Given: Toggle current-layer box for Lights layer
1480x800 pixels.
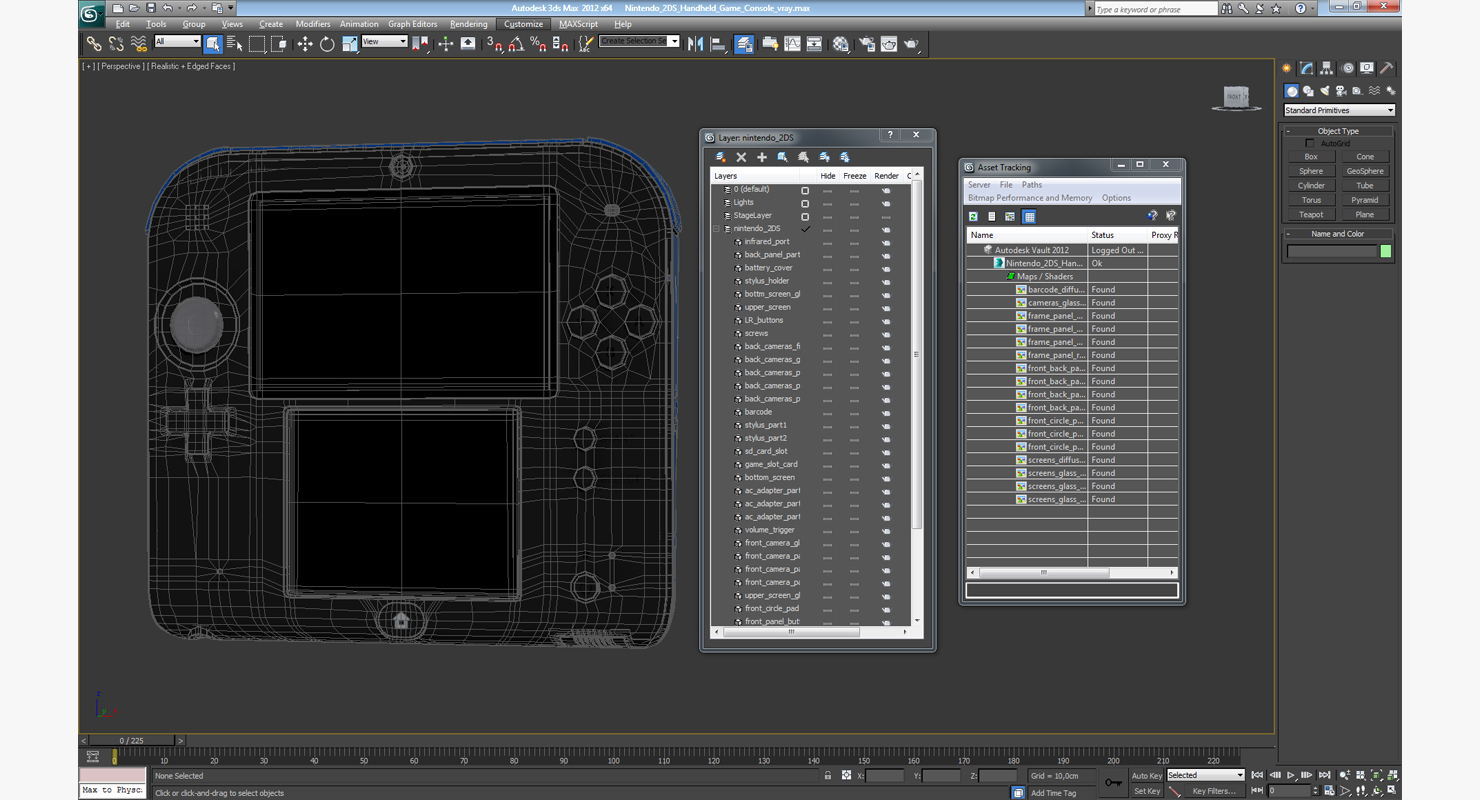Looking at the screenshot, I should pos(805,203).
